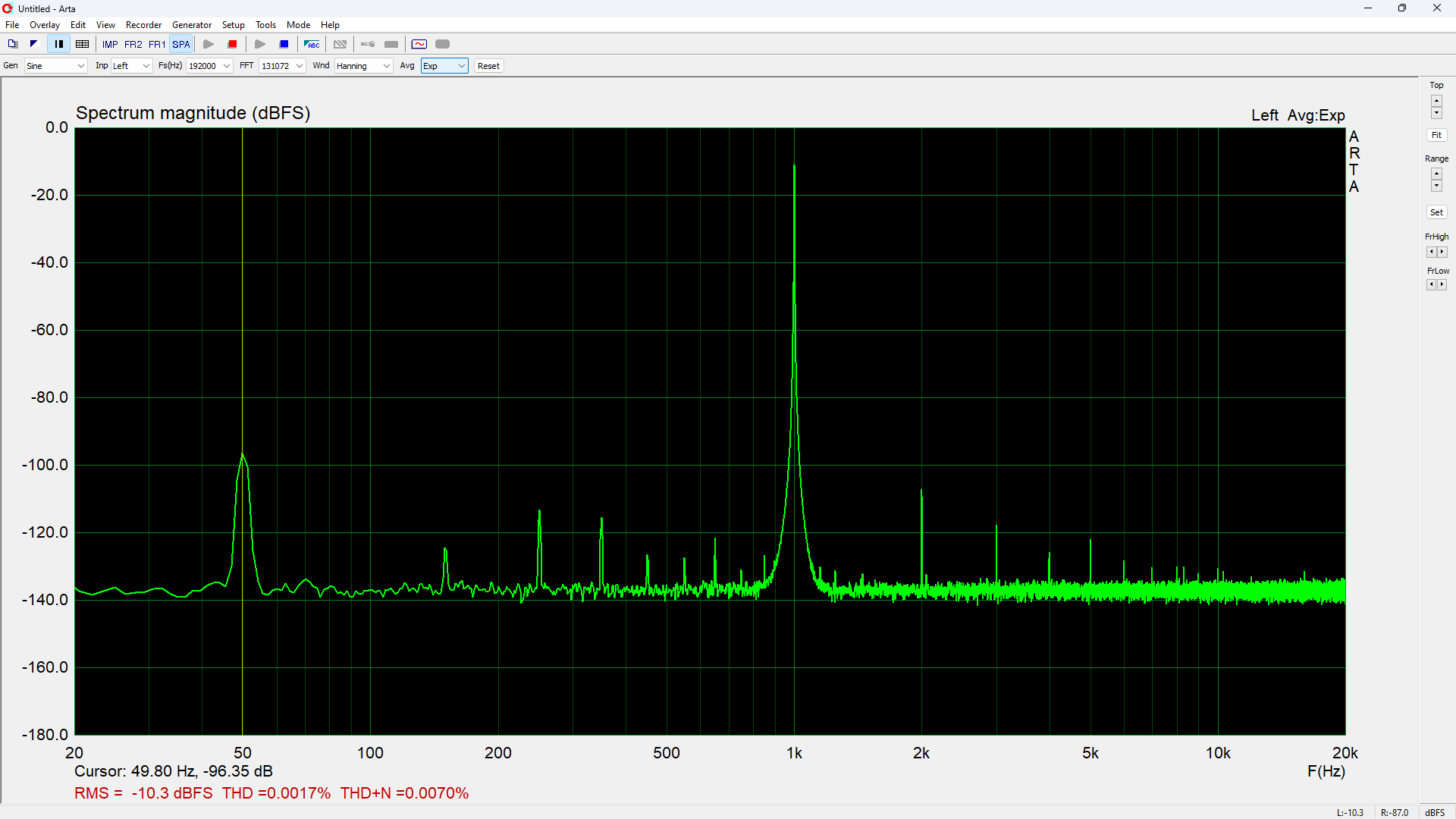The image size is (1456, 819).
Task: Toggle SPA spectrum analyzer mode
Action: [181, 45]
